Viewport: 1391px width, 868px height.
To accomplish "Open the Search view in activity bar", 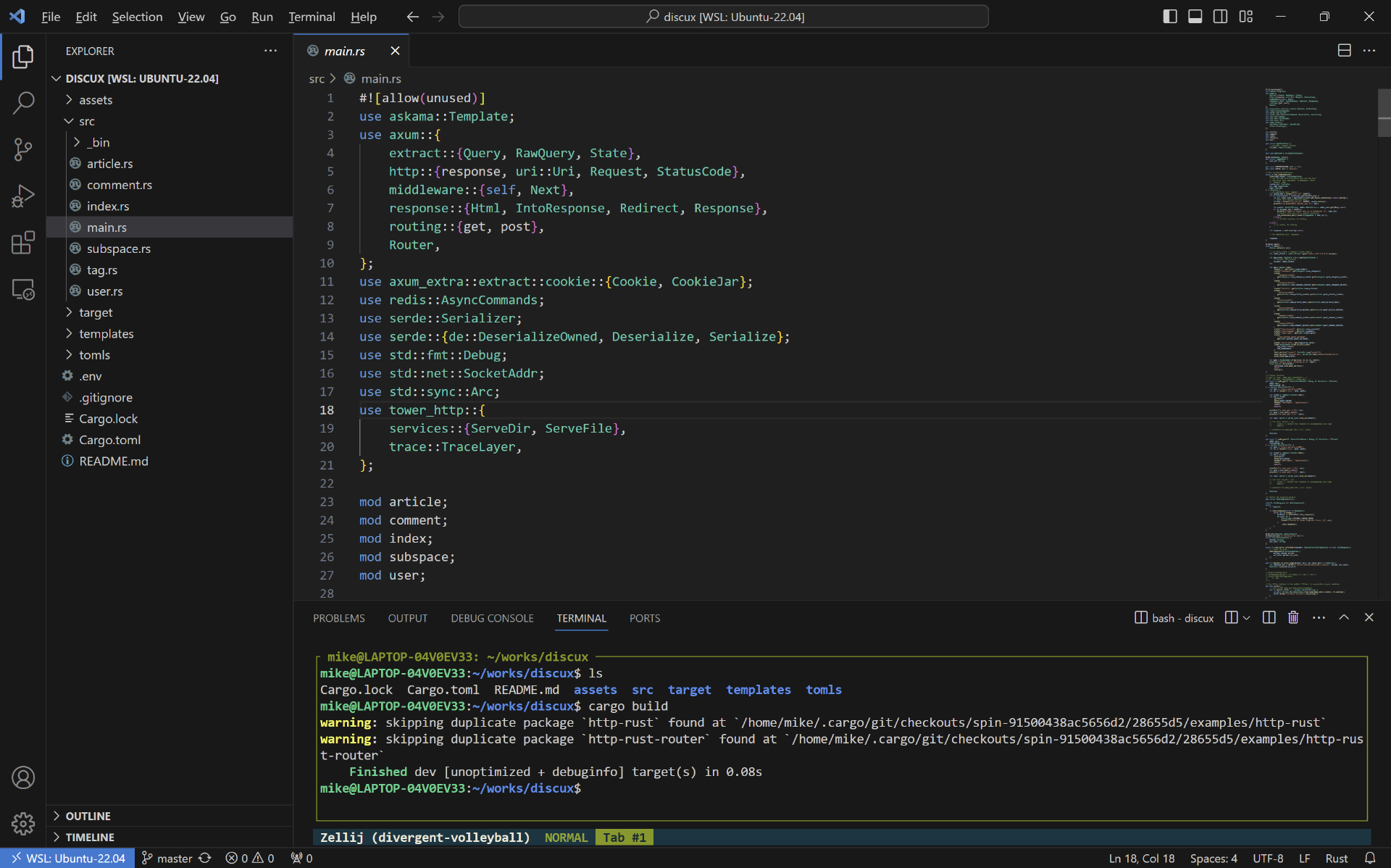I will point(23,103).
